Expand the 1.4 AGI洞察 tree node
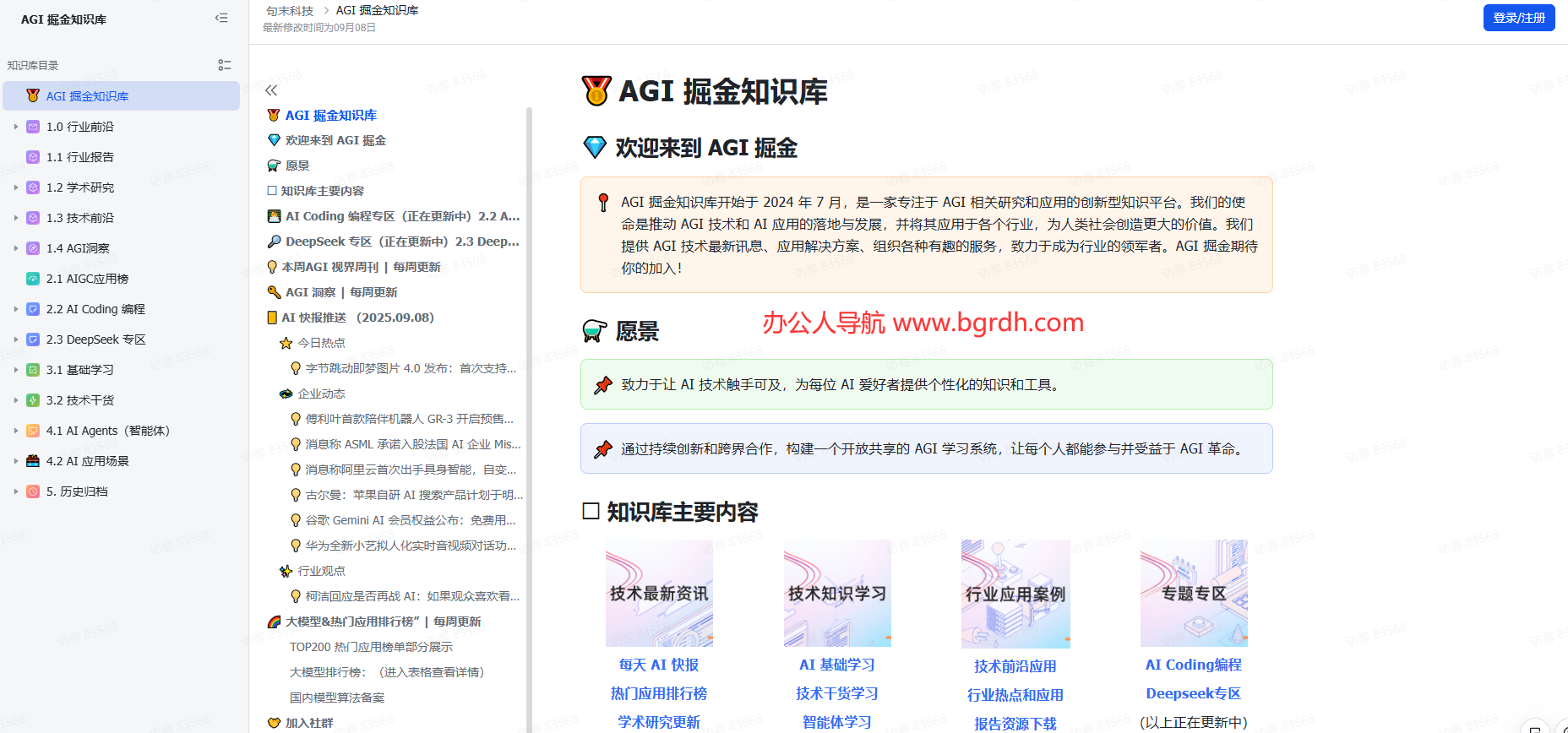 [15, 248]
